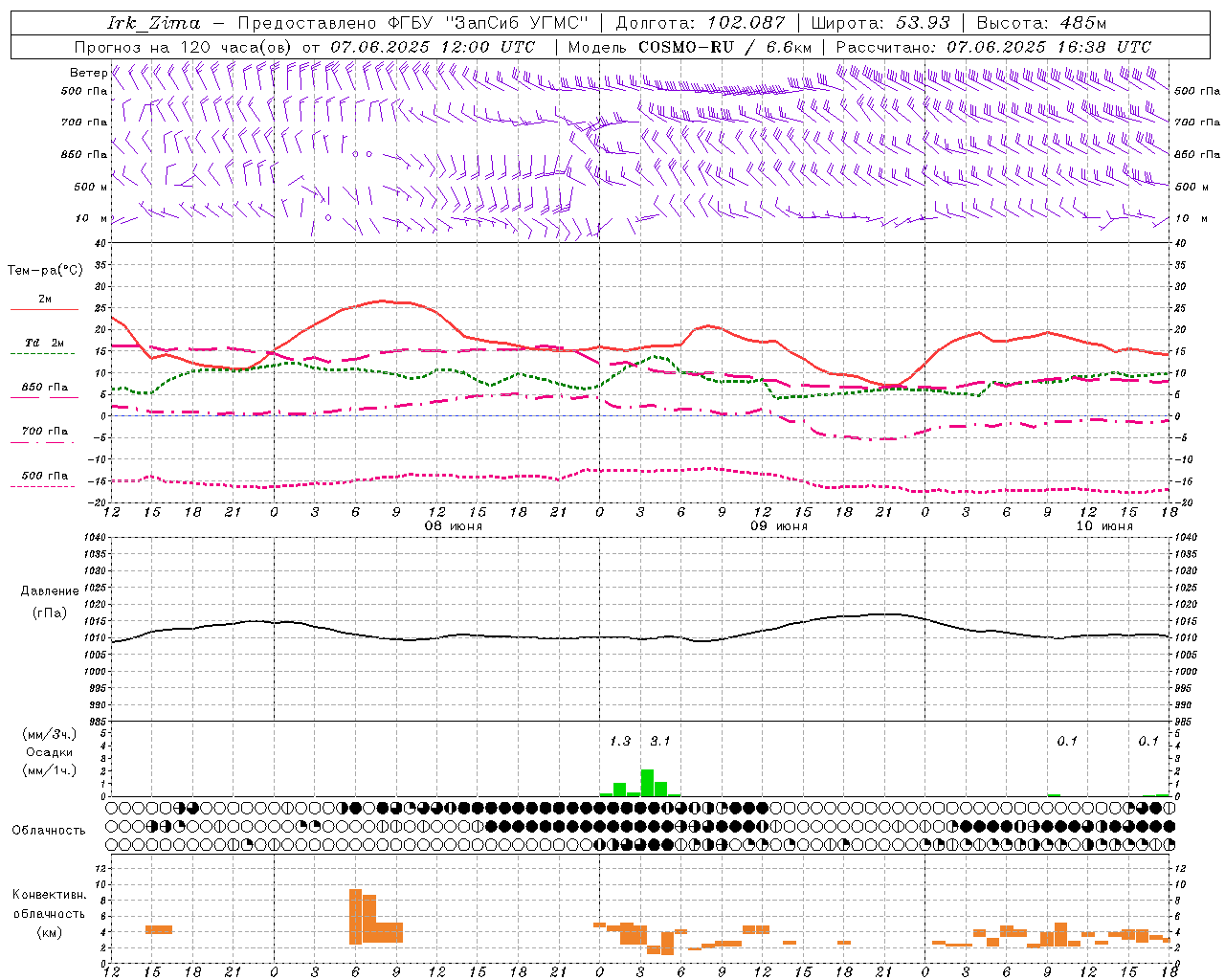This screenshot has height=980, width=1225.
Task: Select the "ЗапСиб УГМС" provider text
Action: pyautogui.click(x=517, y=23)
